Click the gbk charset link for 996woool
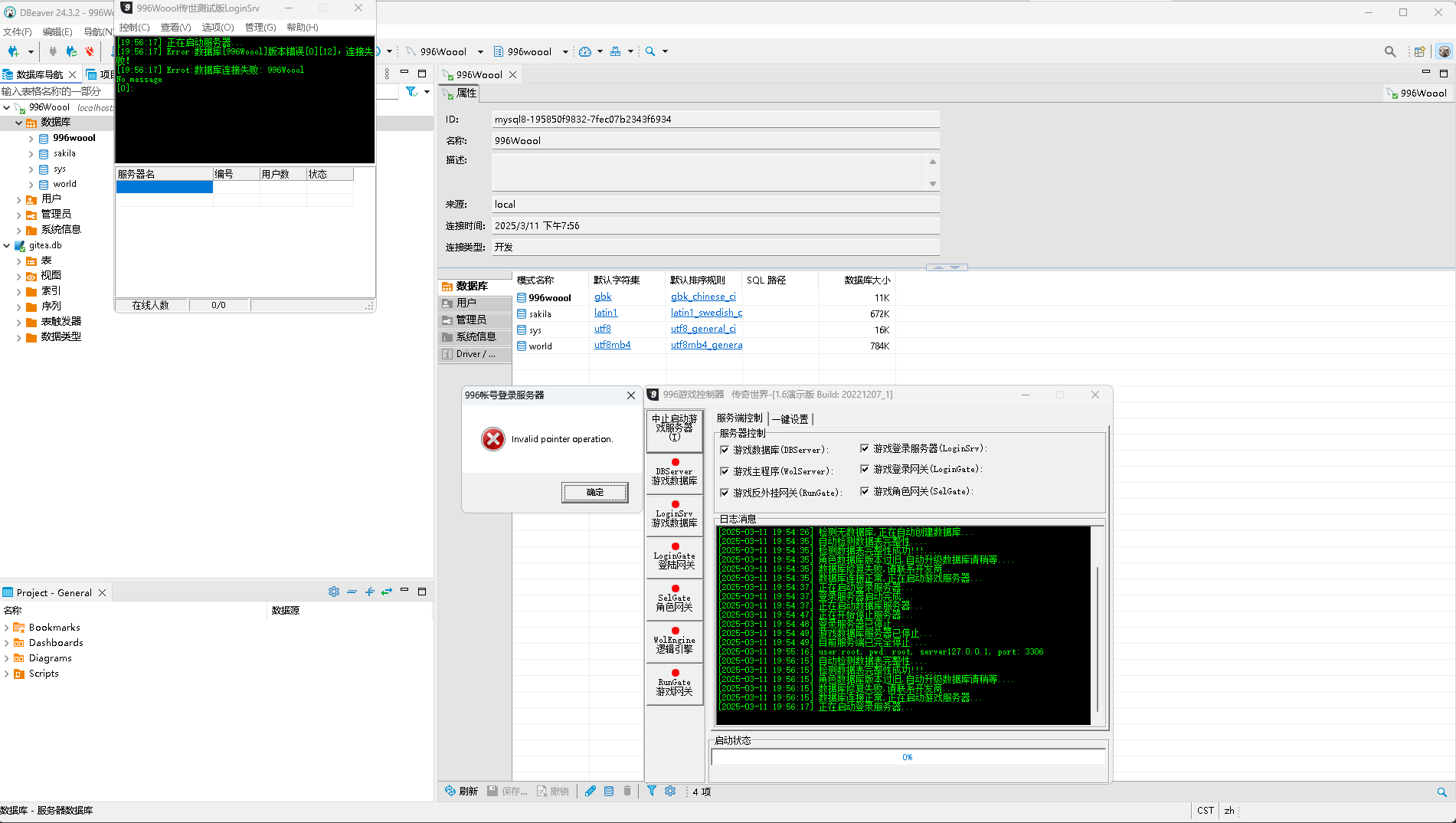Screen dimensions: 1456x823 tap(603, 297)
